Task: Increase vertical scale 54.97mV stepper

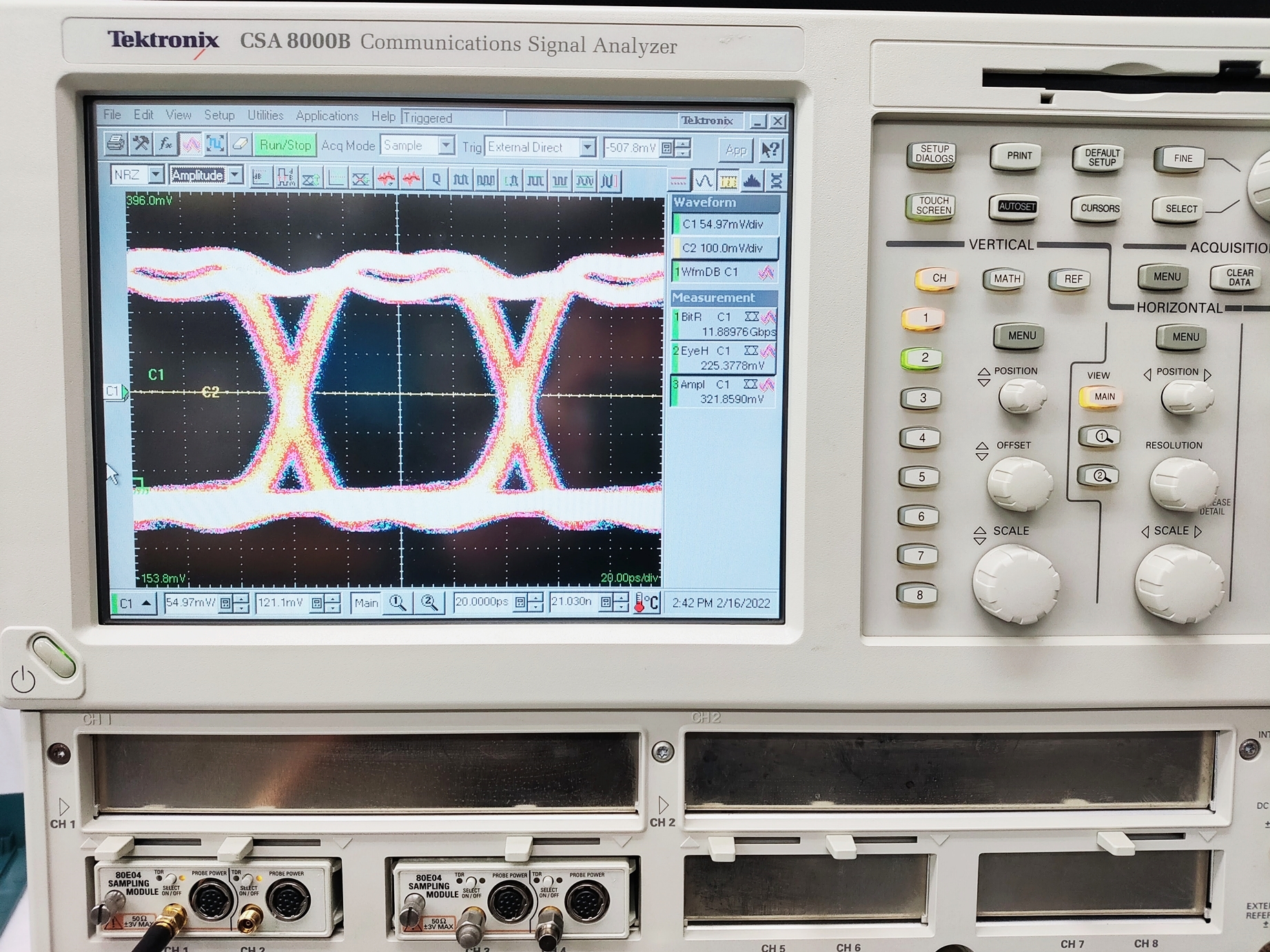Action: pyautogui.click(x=241, y=599)
